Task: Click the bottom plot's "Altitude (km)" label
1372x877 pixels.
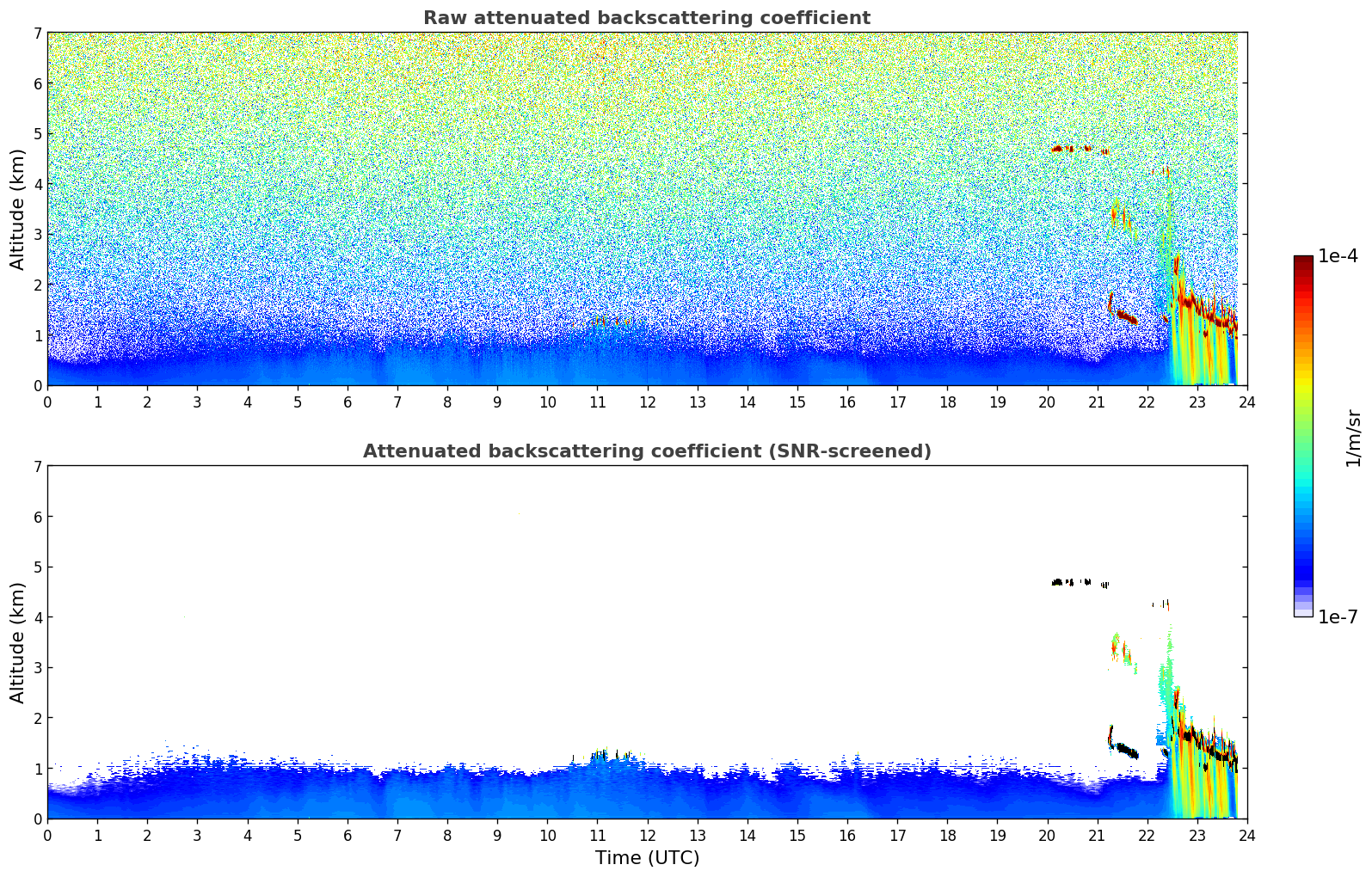Action: coord(18,642)
